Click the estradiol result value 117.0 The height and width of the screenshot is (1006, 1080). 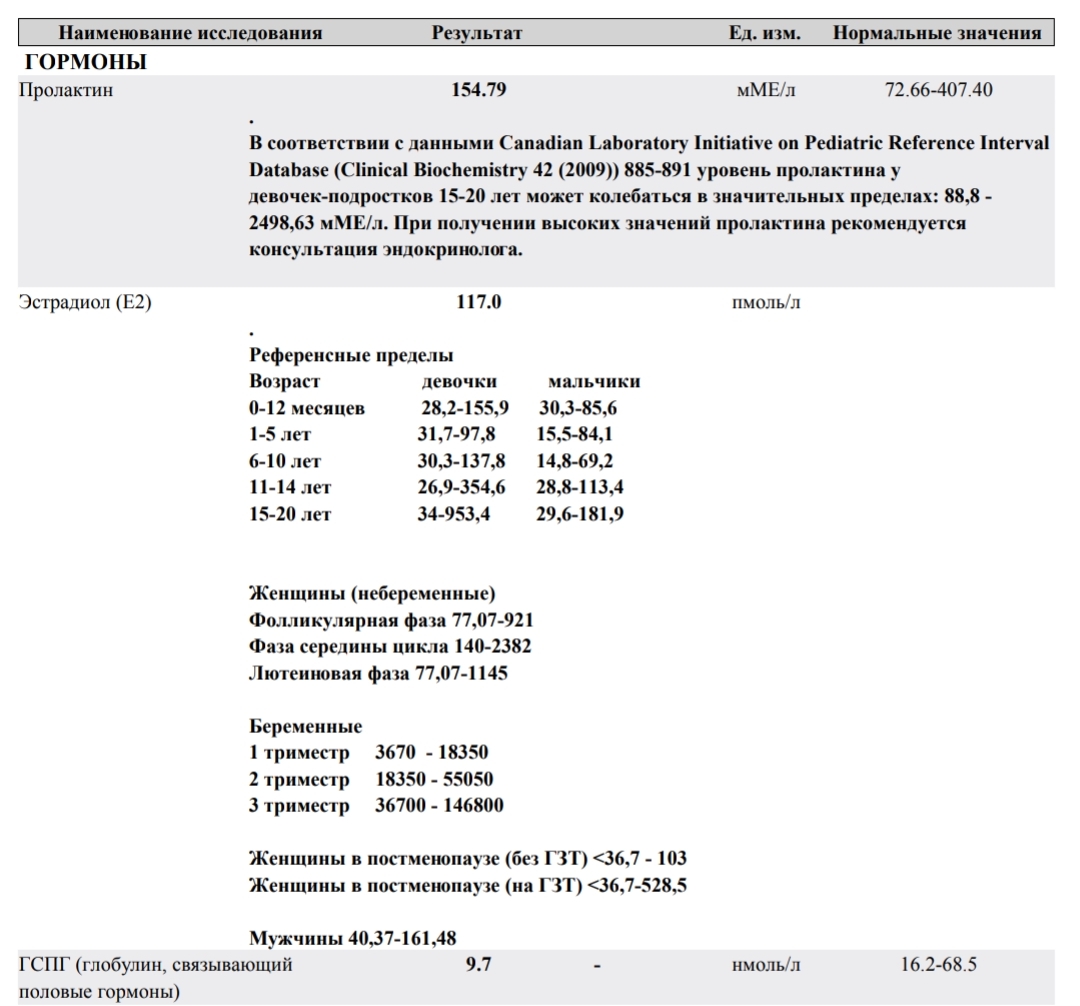(479, 303)
